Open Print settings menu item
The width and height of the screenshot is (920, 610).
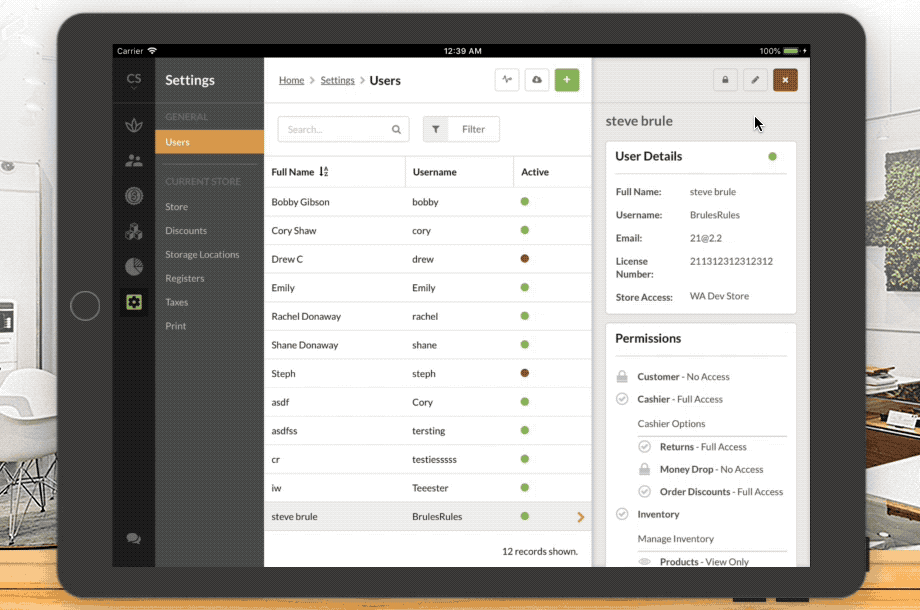coord(175,326)
